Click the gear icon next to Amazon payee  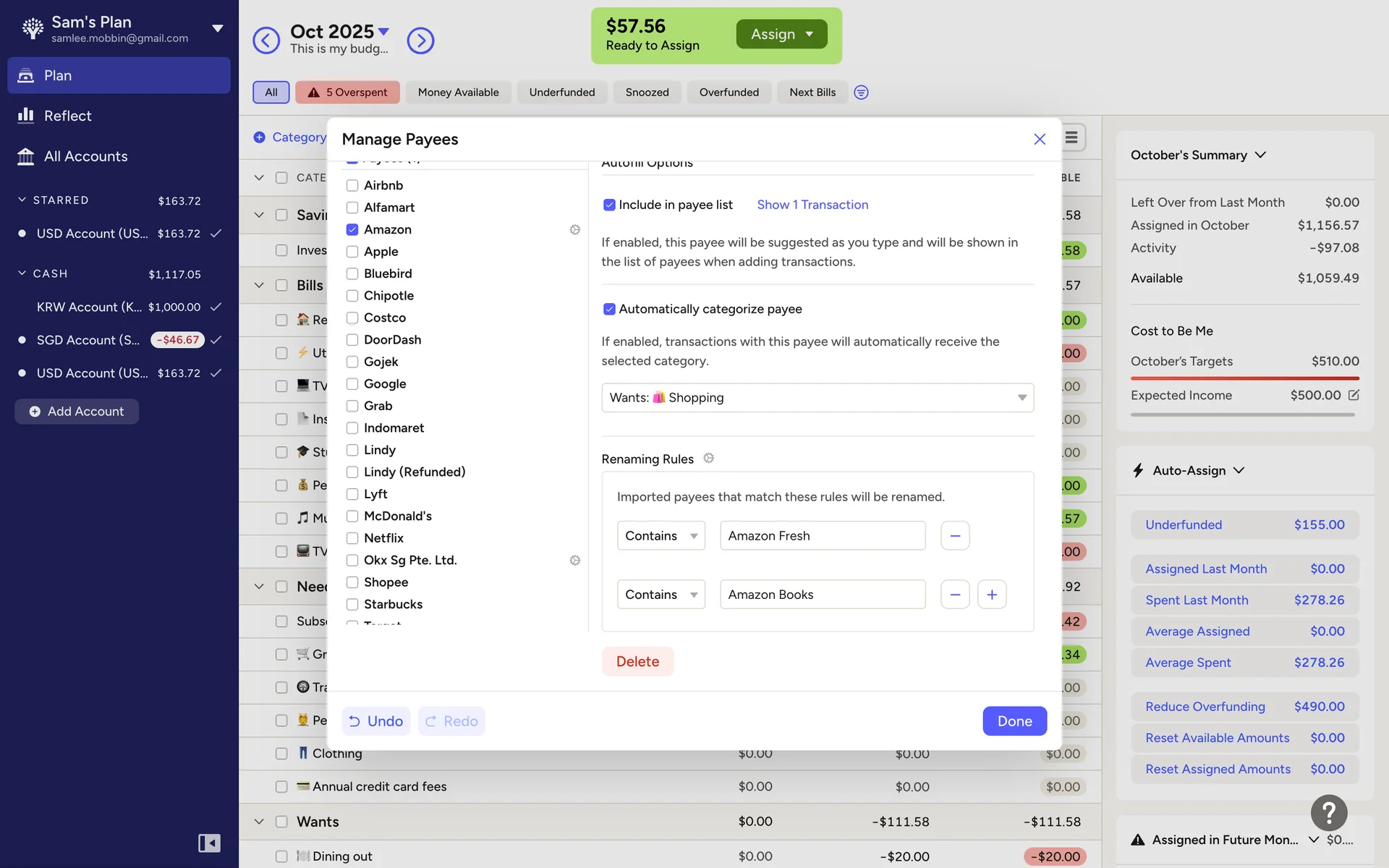[x=574, y=229]
